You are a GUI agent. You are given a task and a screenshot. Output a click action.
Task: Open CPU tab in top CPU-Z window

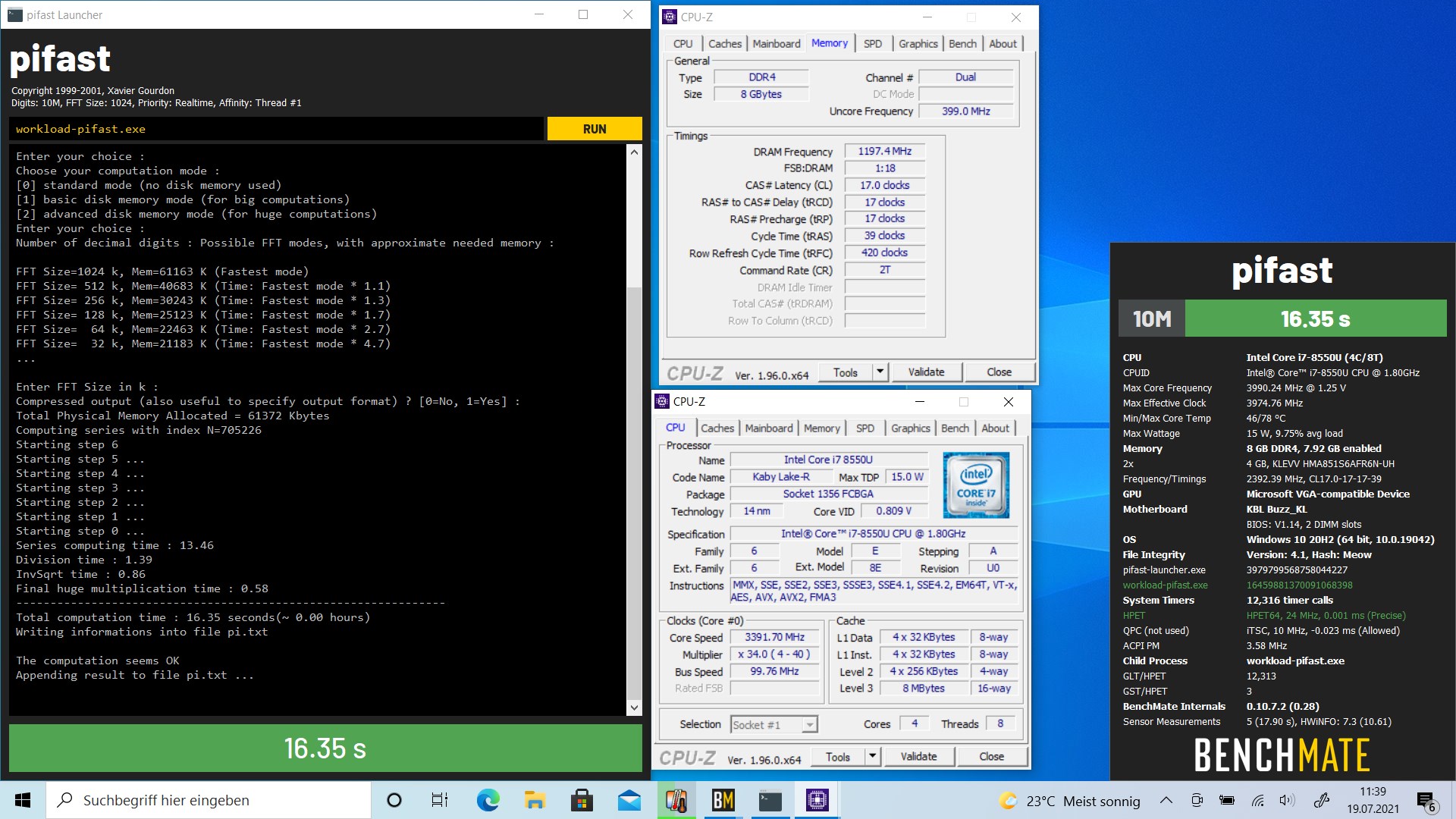tap(682, 44)
